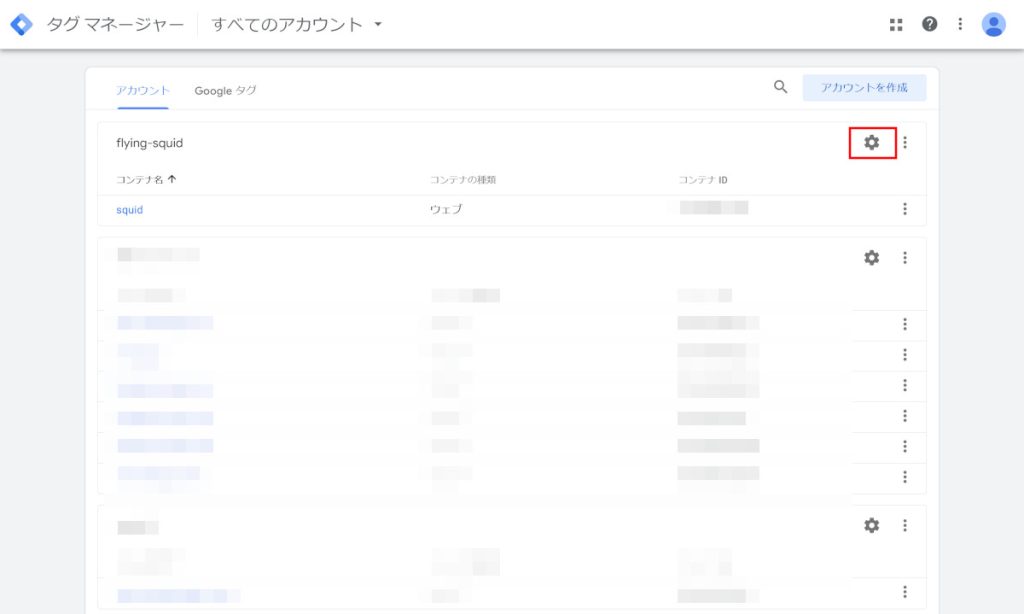Open second account's three-dot menu
This screenshot has height=614, width=1024.
[x=905, y=258]
